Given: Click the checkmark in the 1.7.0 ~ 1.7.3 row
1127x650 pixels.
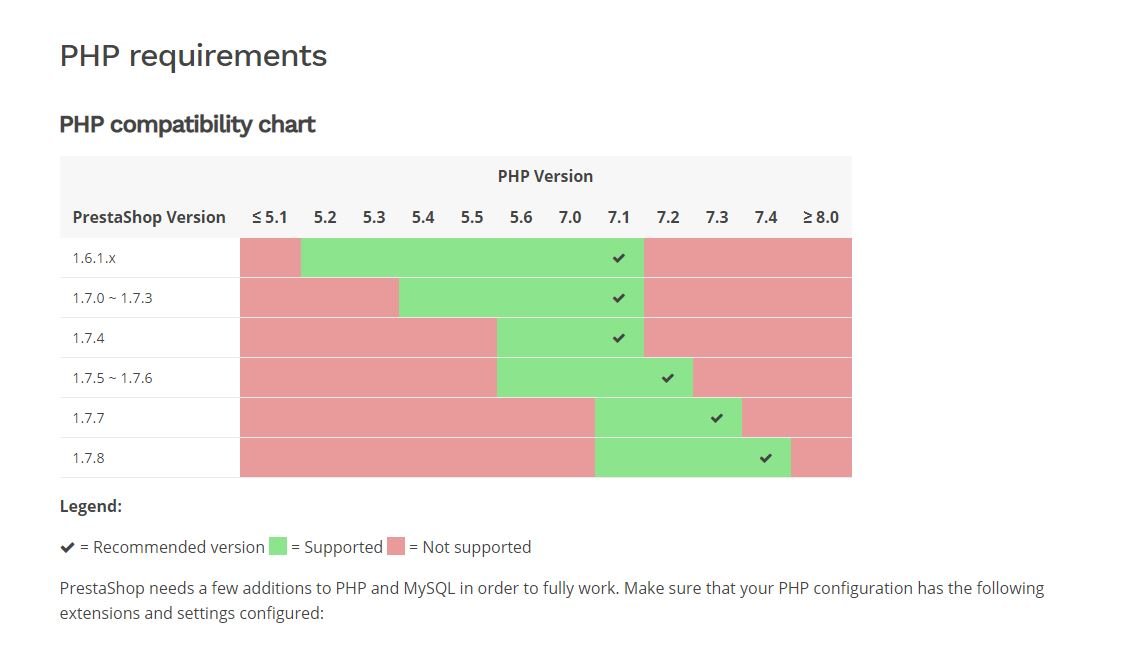Looking at the screenshot, I should [x=619, y=298].
